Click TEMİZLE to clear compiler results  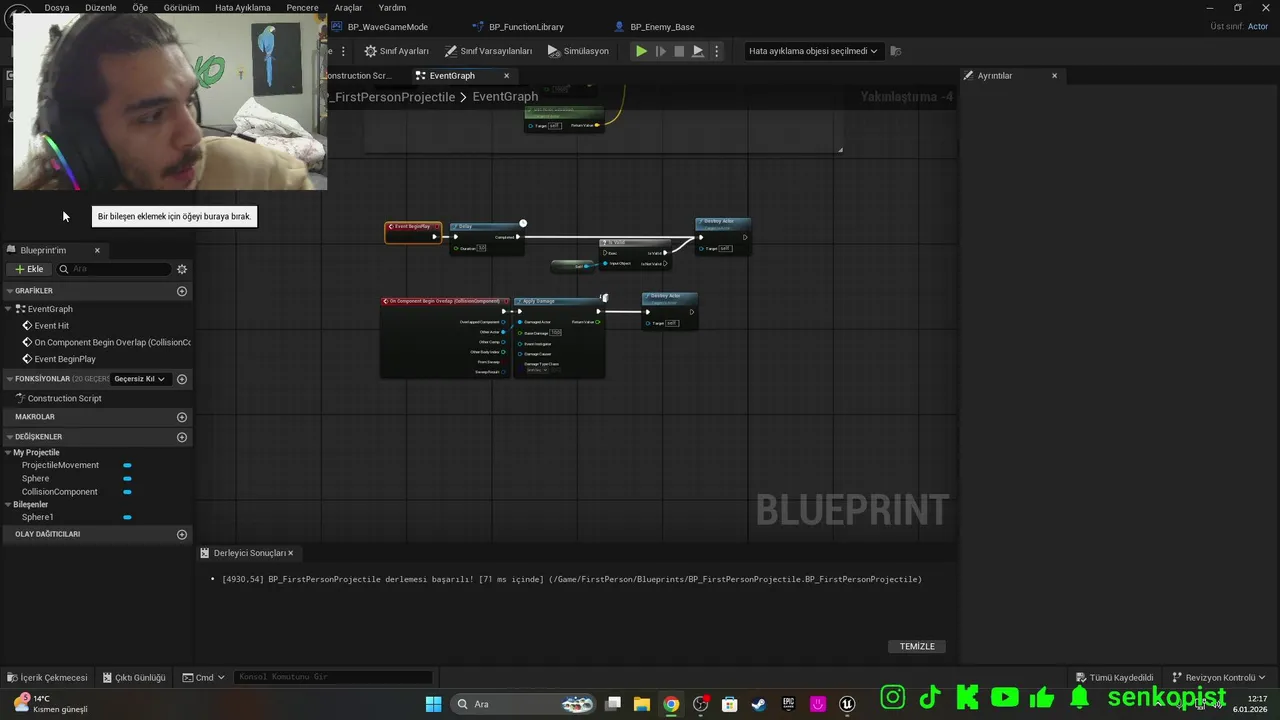click(x=917, y=647)
